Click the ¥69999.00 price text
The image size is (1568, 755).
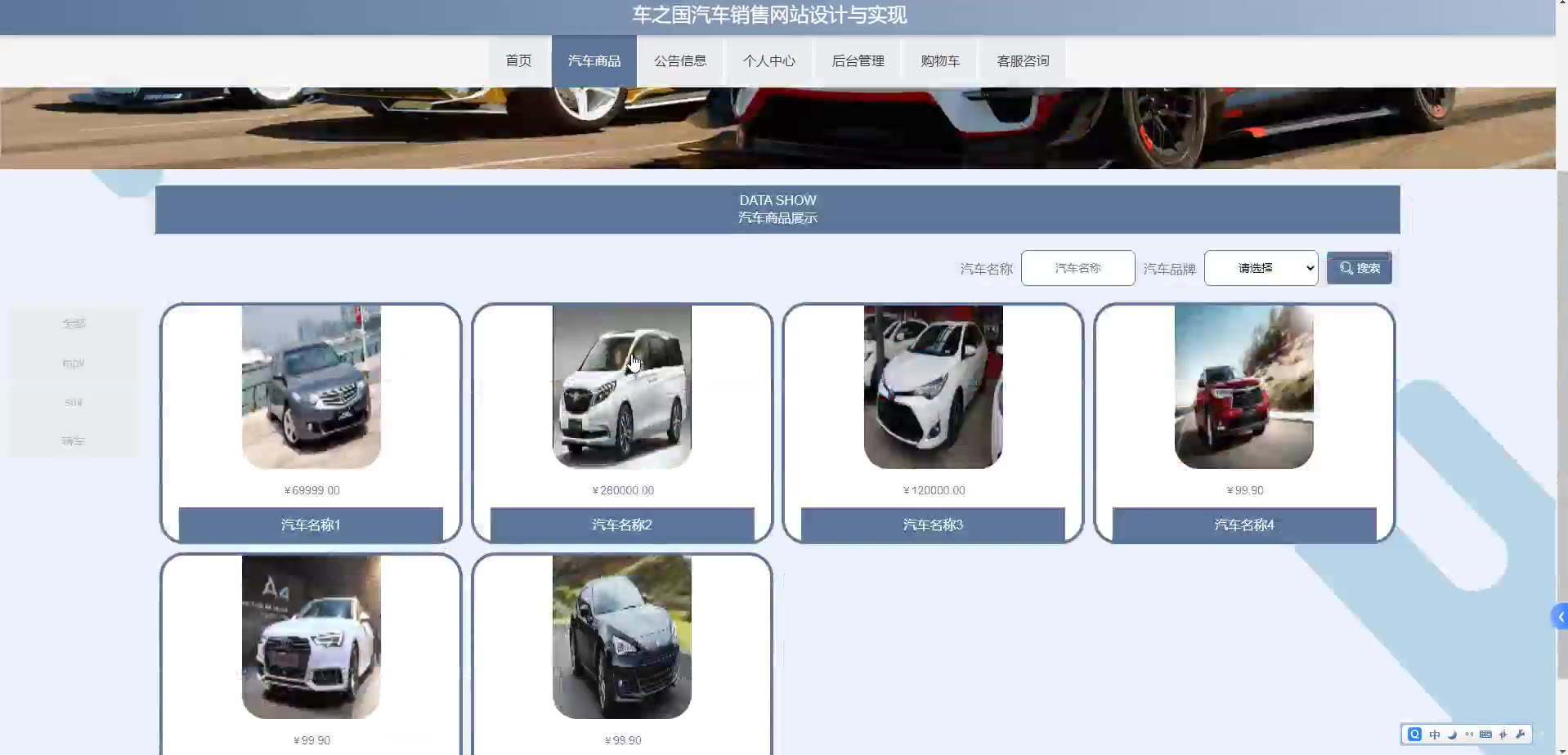pyautogui.click(x=311, y=490)
